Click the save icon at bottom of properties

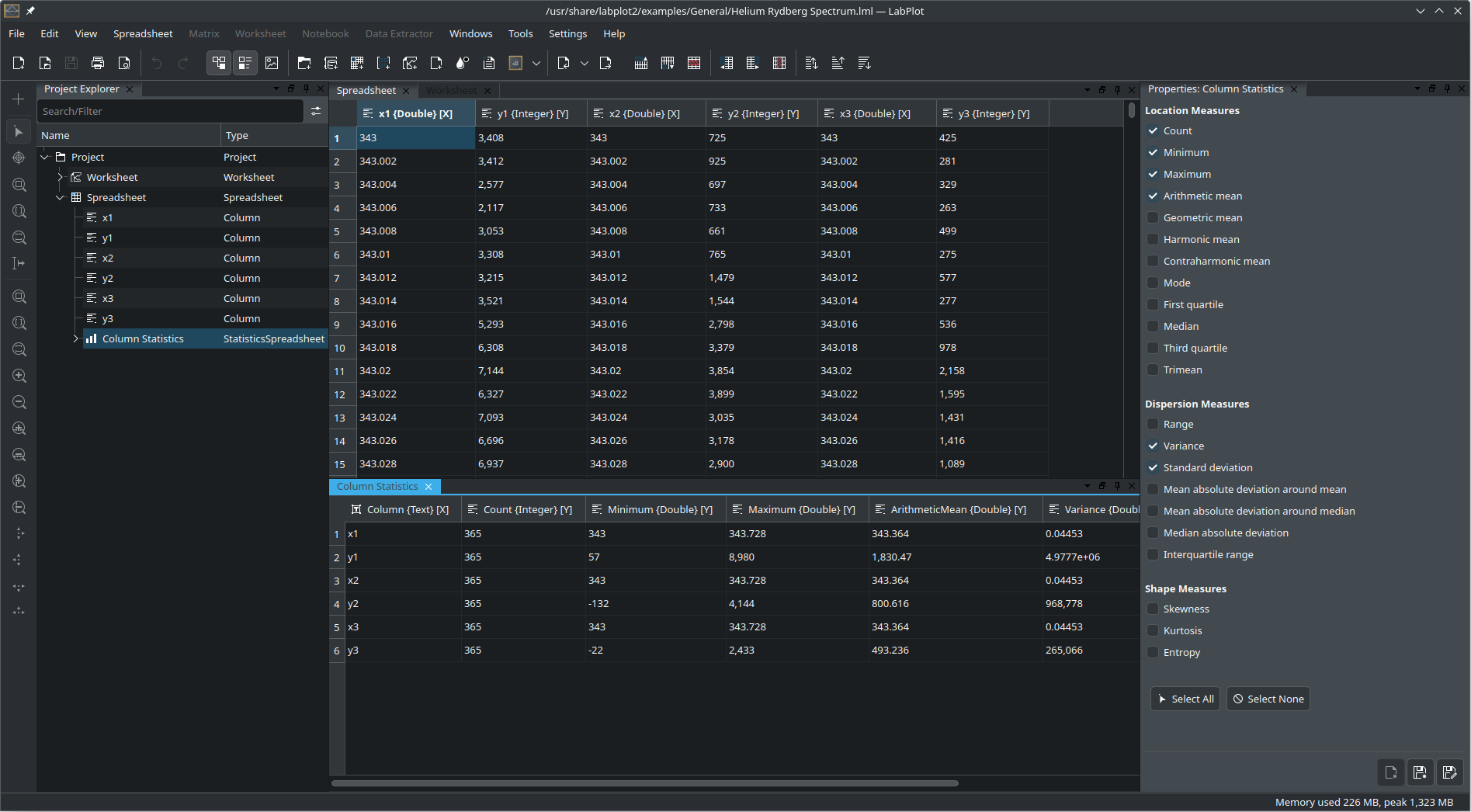[1420, 772]
